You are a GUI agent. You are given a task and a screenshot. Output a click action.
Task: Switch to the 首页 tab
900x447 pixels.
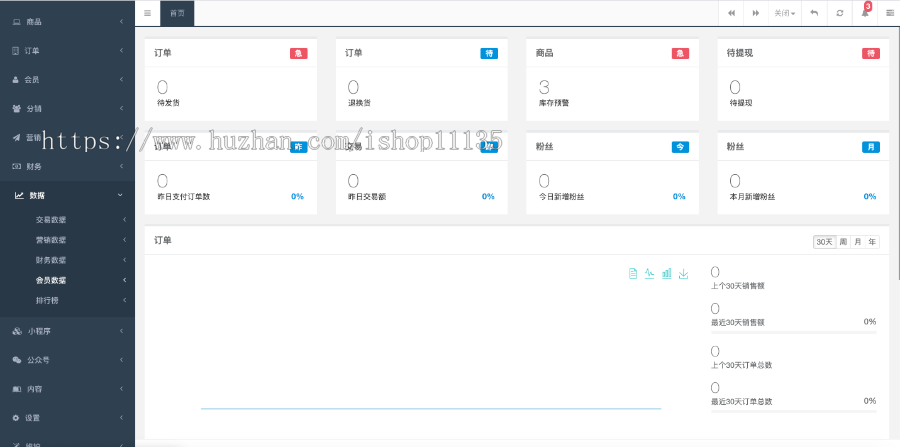pos(177,13)
